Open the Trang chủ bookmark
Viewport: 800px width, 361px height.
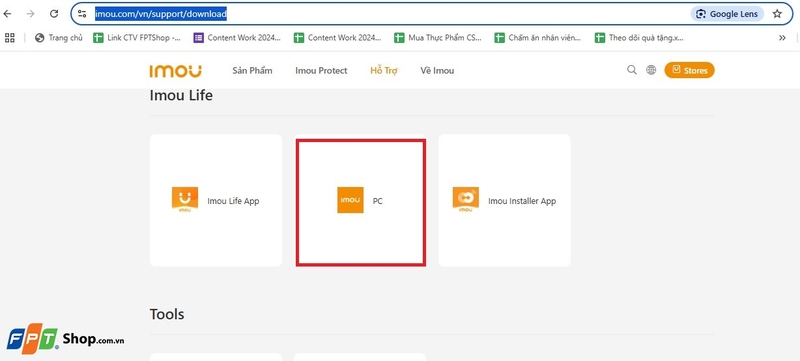59,38
